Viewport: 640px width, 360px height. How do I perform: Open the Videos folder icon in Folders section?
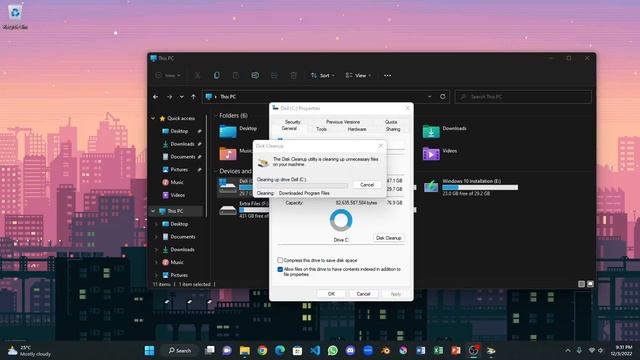(x=431, y=154)
